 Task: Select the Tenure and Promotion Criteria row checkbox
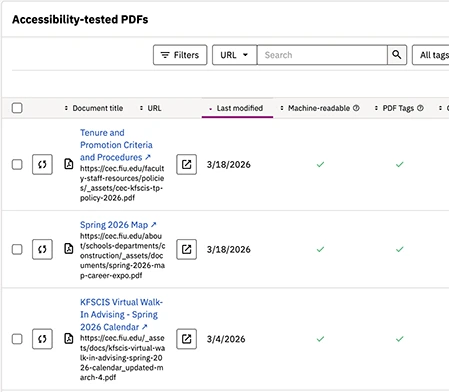17,164
